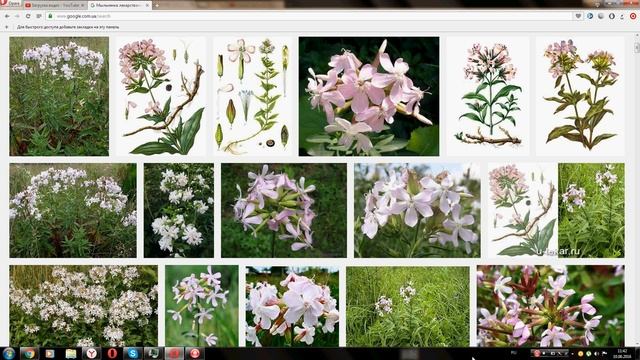Add page to bookmarks with heart icon
The width and height of the screenshot is (640, 360).
coord(578,16)
